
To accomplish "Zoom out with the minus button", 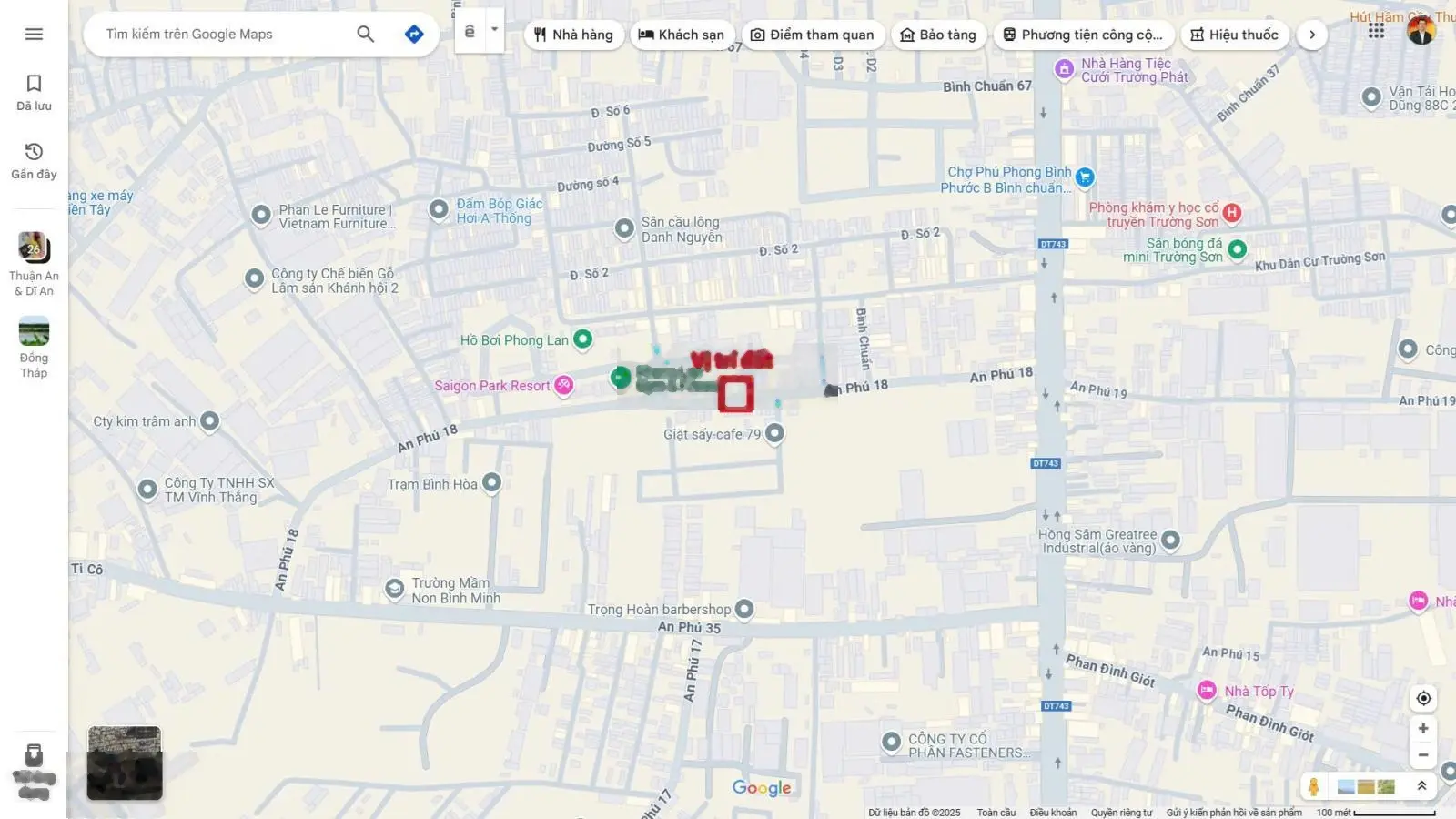I will pos(1423,755).
